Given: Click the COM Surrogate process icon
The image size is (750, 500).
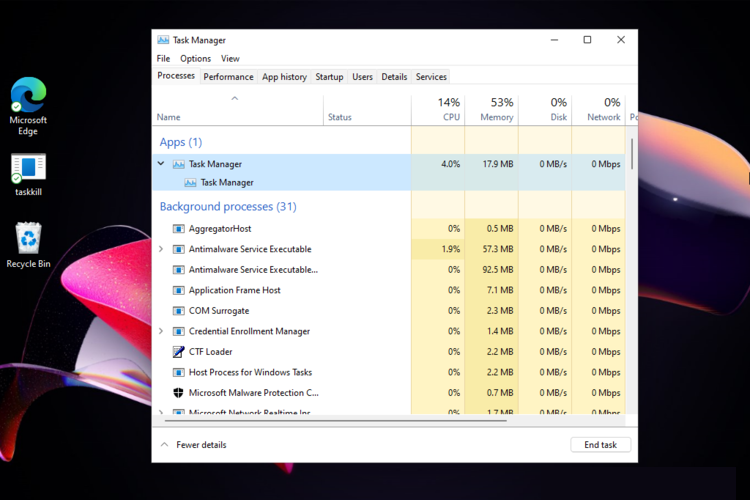Looking at the screenshot, I should pos(178,311).
